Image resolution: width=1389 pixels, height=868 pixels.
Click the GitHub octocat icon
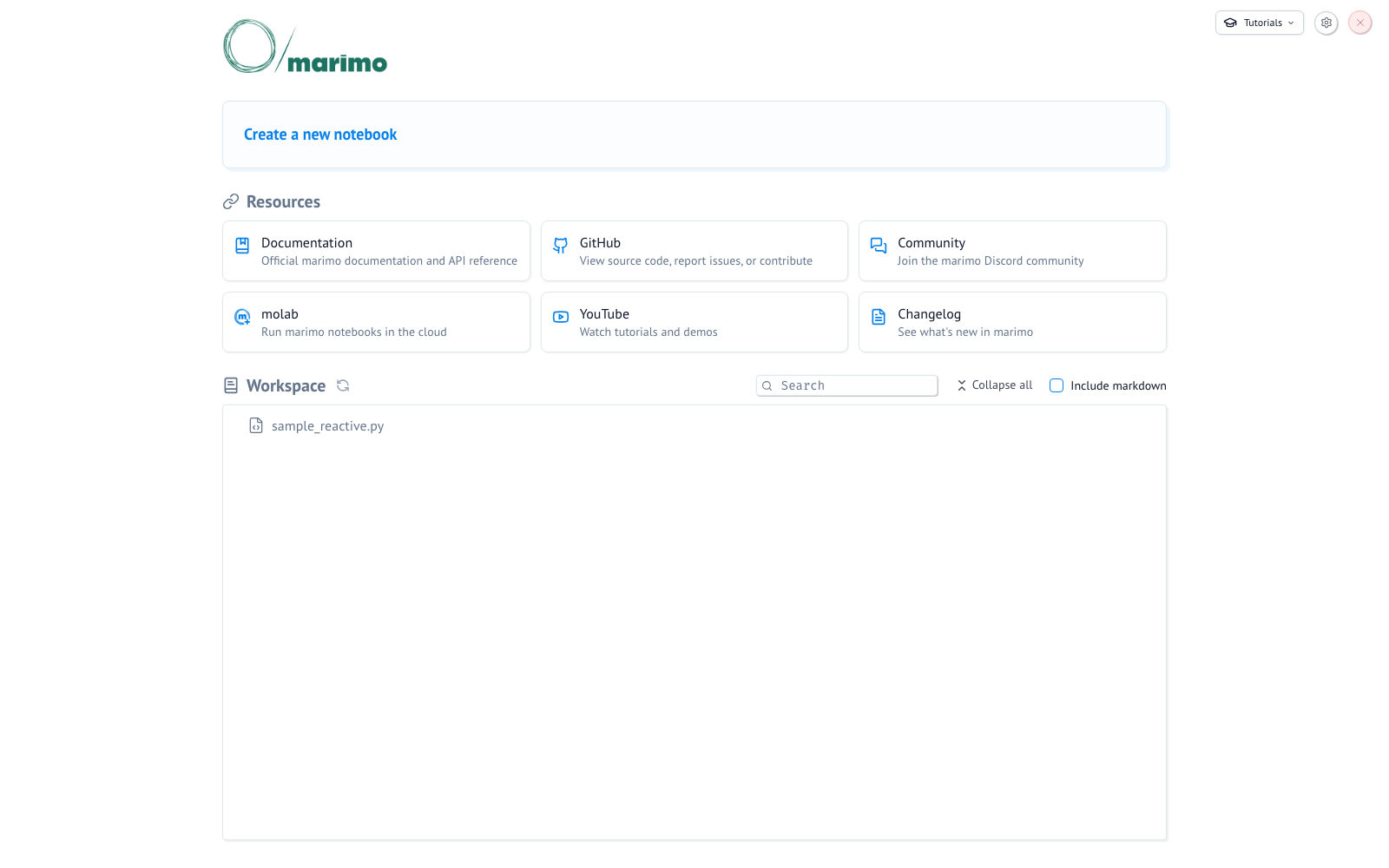[561, 246]
